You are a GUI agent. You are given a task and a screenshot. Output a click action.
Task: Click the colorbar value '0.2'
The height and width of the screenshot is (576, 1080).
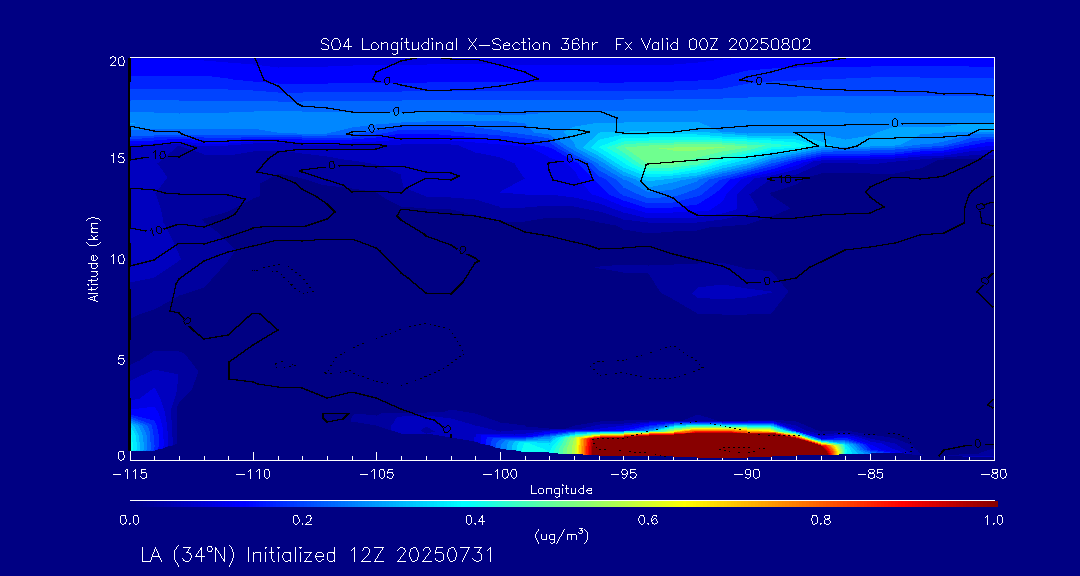coord(302,521)
